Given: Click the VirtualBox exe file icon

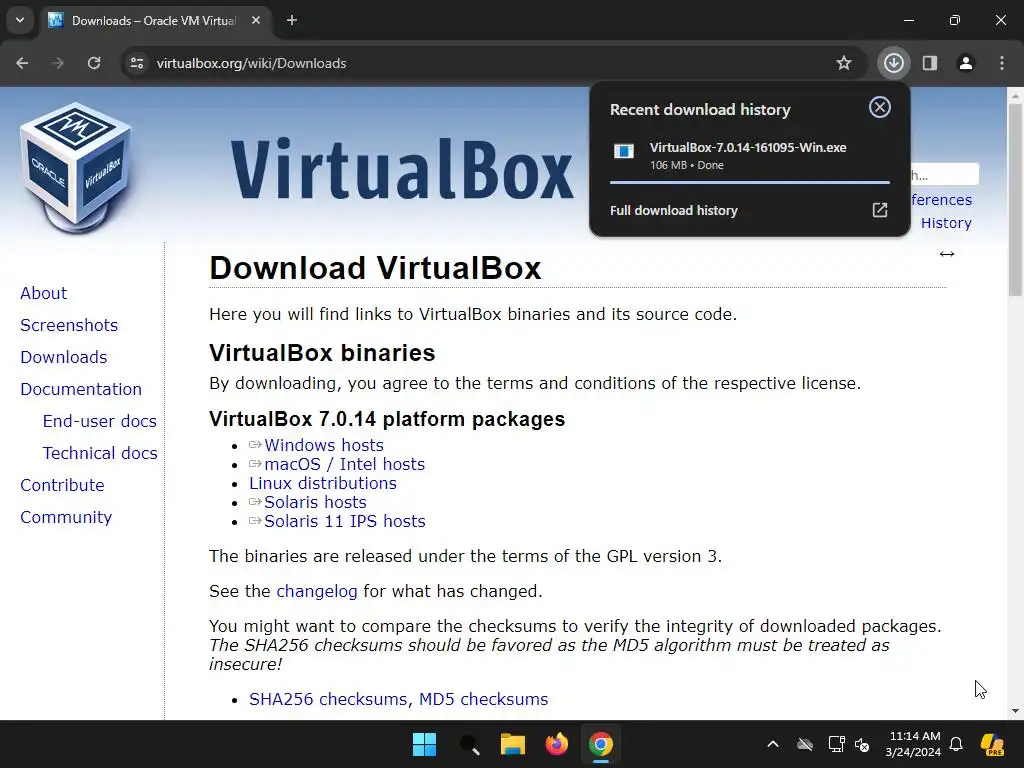Looking at the screenshot, I should (x=624, y=152).
